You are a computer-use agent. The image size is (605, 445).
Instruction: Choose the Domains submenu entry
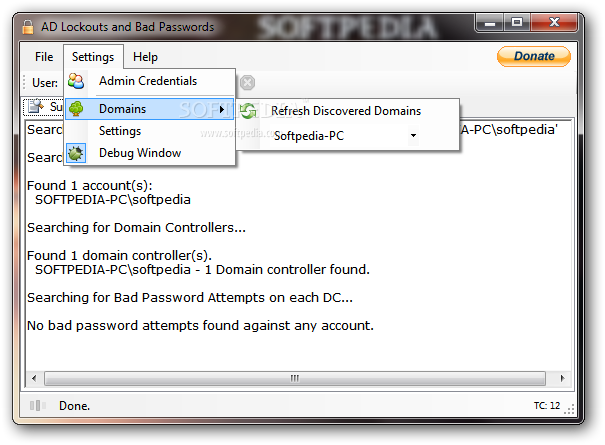pos(149,109)
